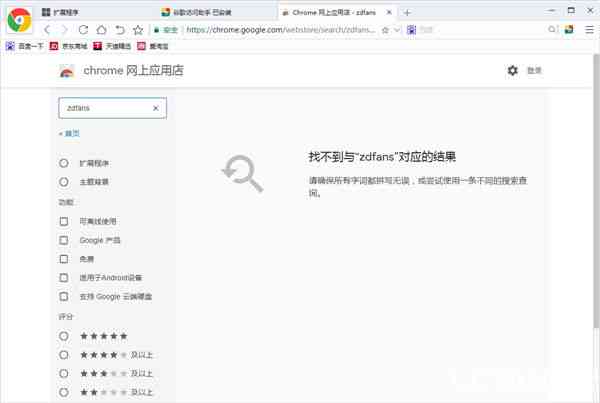600x403 pixels.
Task: Select the three stars 及以上 radio button
Action: 64,373
